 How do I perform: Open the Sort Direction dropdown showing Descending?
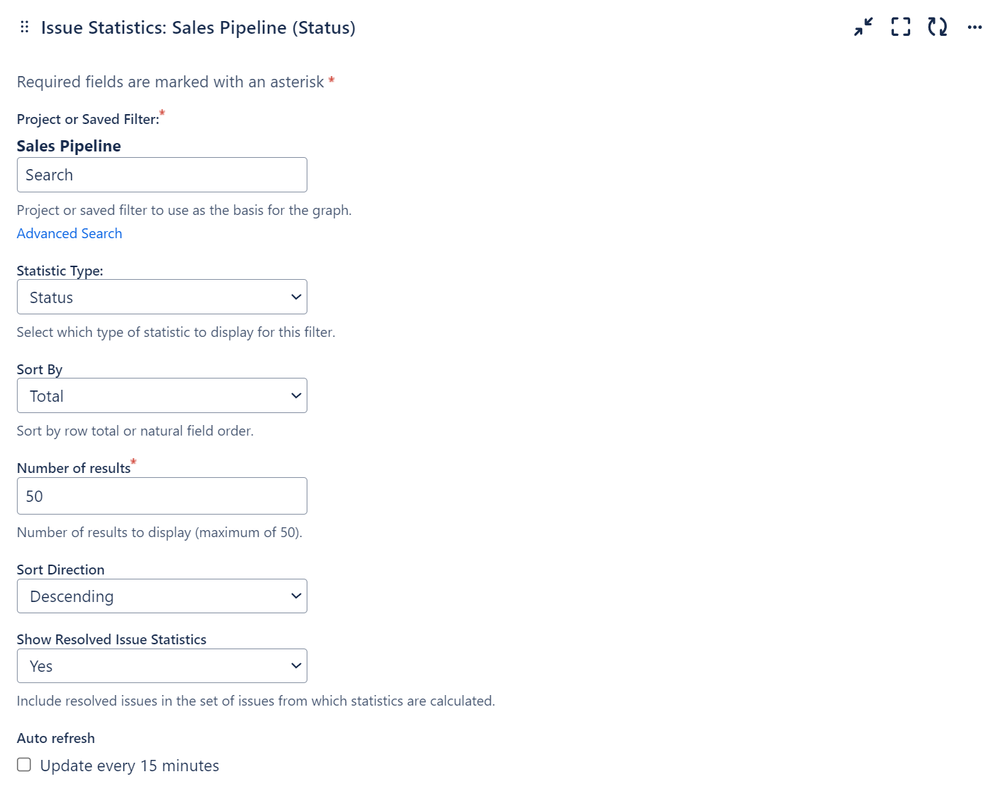[x=162, y=596]
